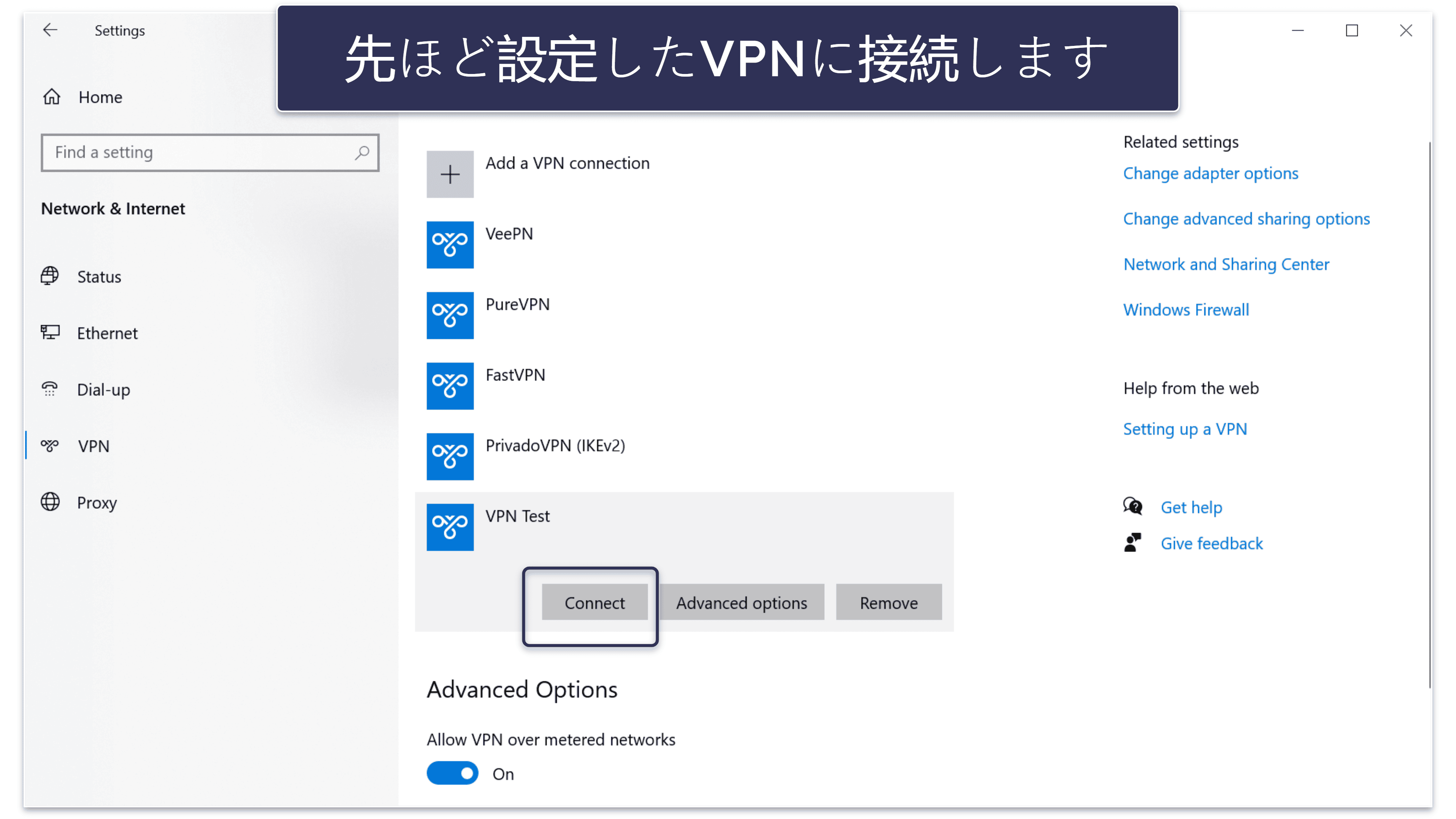The width and height of the screenshot is (1456, 819).
Task: Select the PureVPN connection name
Action: click(517, 305)
